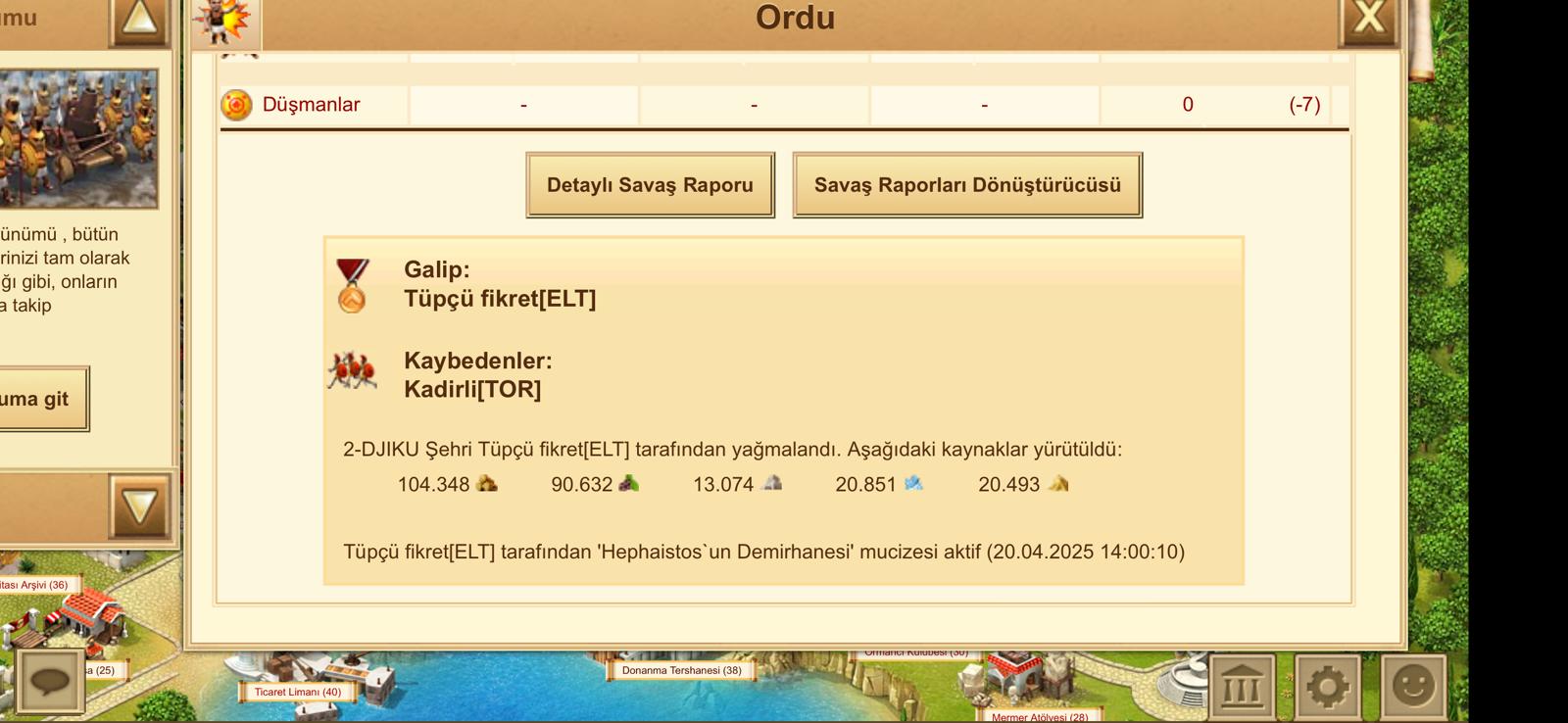Click the Düşmanlar row label
1568x723 pixels.
click(311, 105)
